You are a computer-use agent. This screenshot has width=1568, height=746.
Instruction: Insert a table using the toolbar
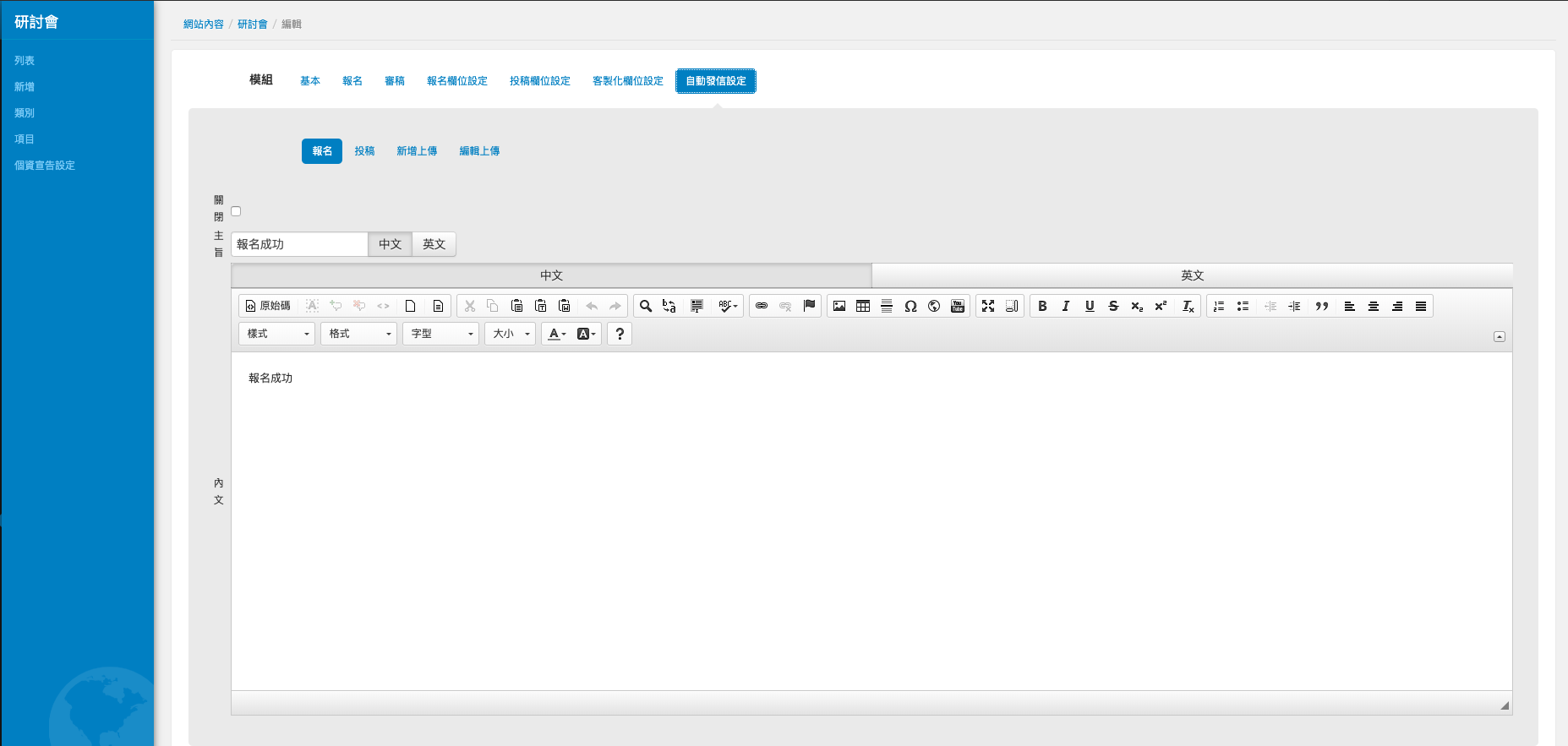click(863, 306)
